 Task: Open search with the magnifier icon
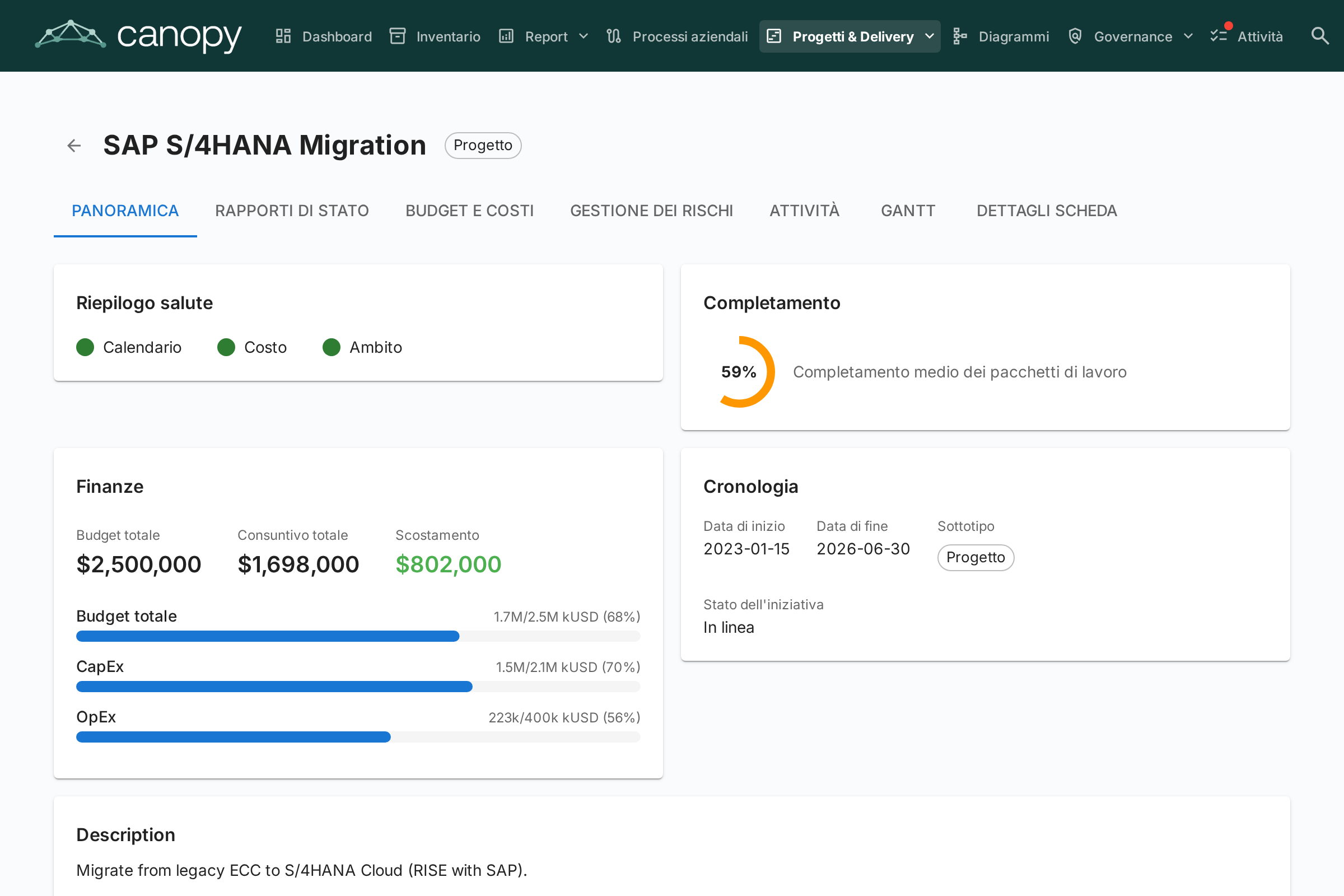1319,36
